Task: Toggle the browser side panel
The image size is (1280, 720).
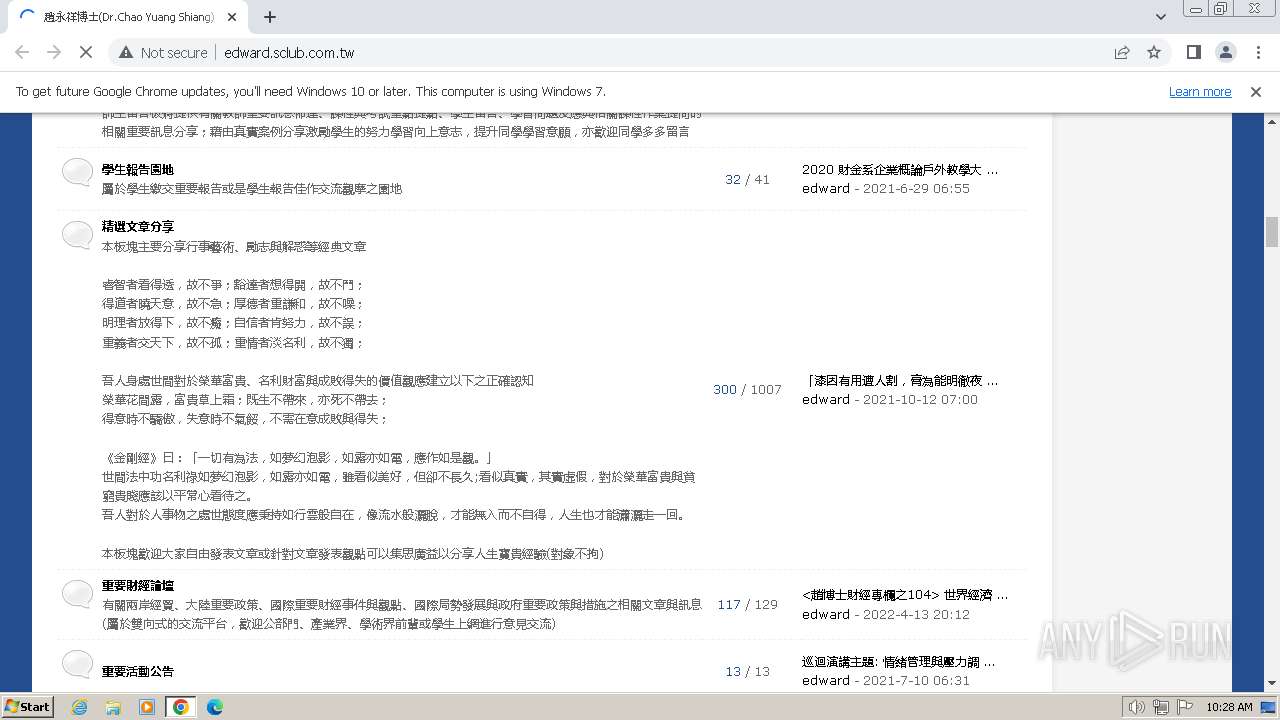Action: click(x=1193, y=52)
